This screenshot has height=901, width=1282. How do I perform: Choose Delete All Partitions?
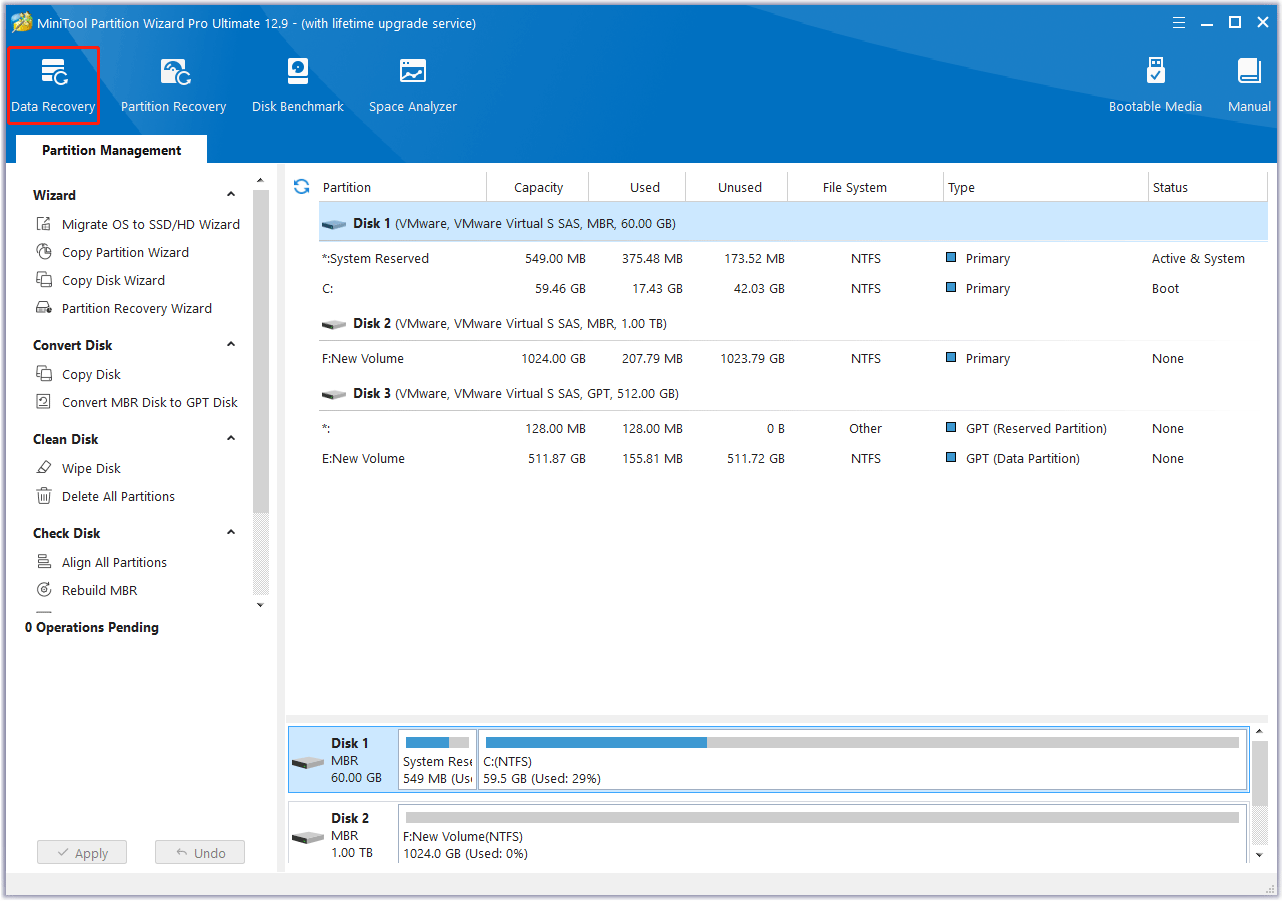pyautogui.click(x=105, y=496)
